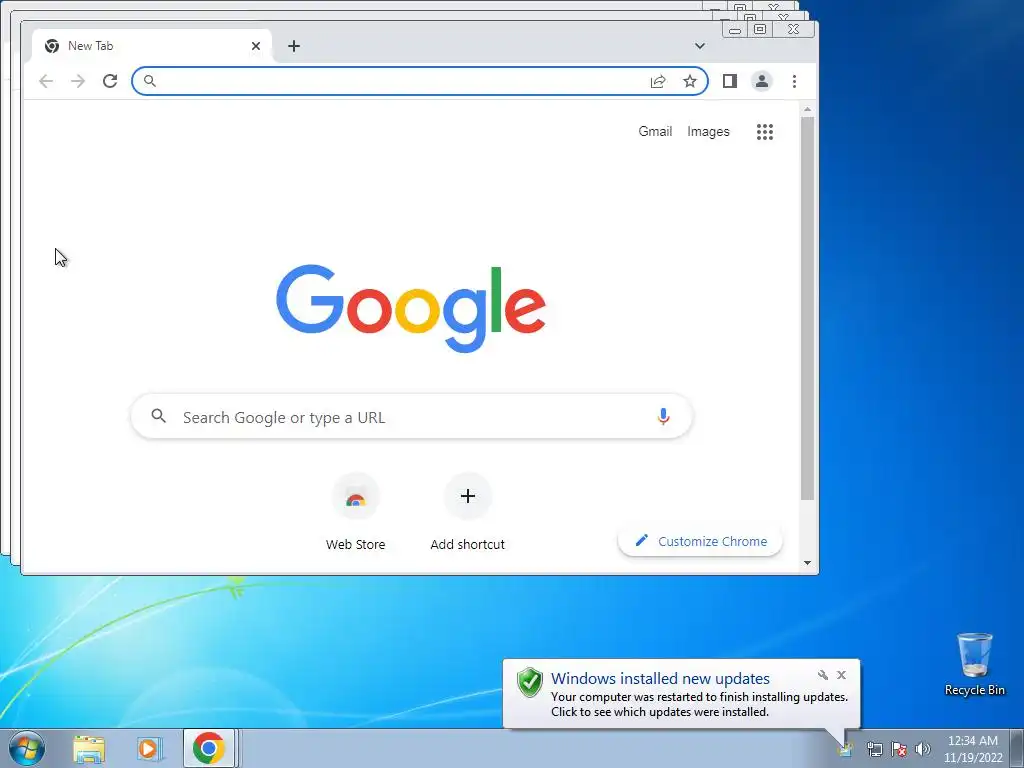Open the Chrome three-dot menu

pos(794,81)
